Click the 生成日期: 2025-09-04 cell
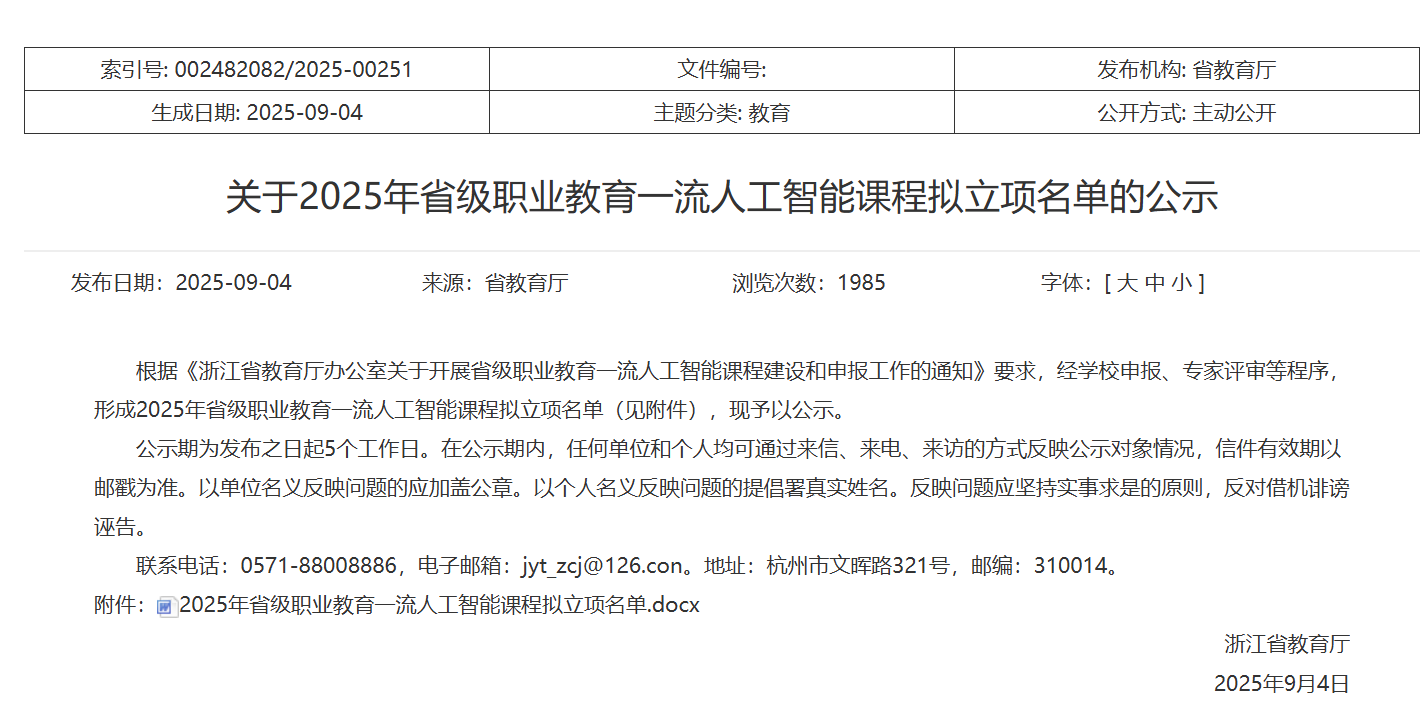Screen dimensions: 1428x720 point(257,112)
